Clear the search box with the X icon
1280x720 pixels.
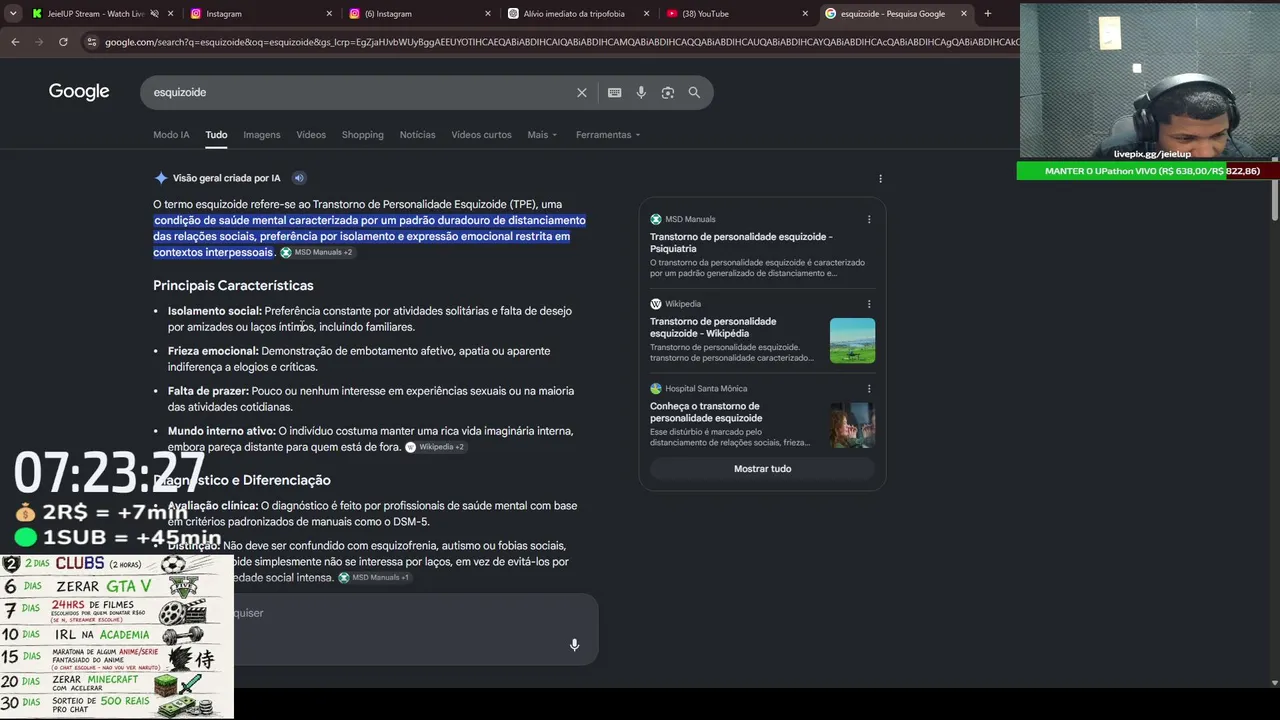click(582, 92)
